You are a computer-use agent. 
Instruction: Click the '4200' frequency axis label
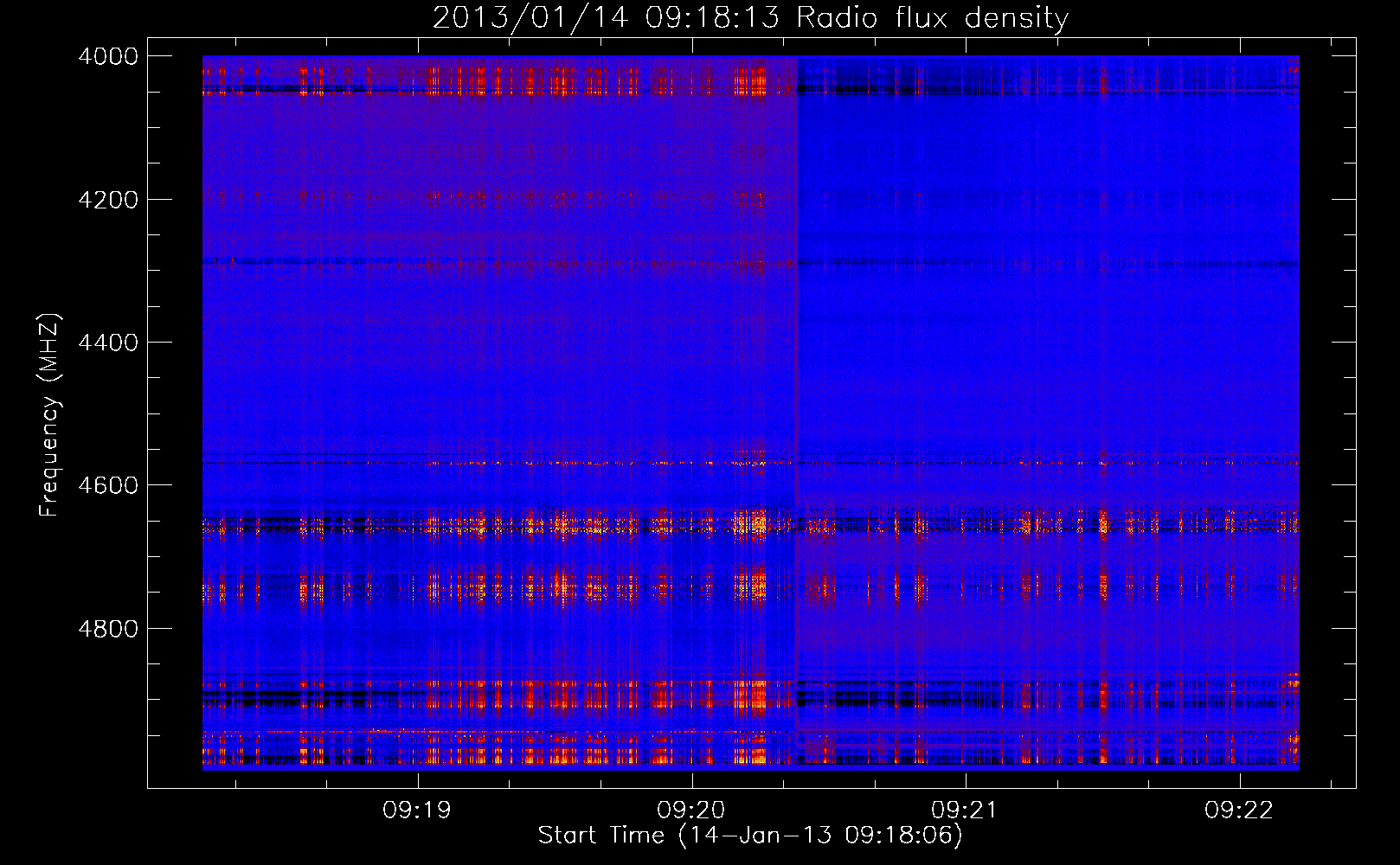108,200
